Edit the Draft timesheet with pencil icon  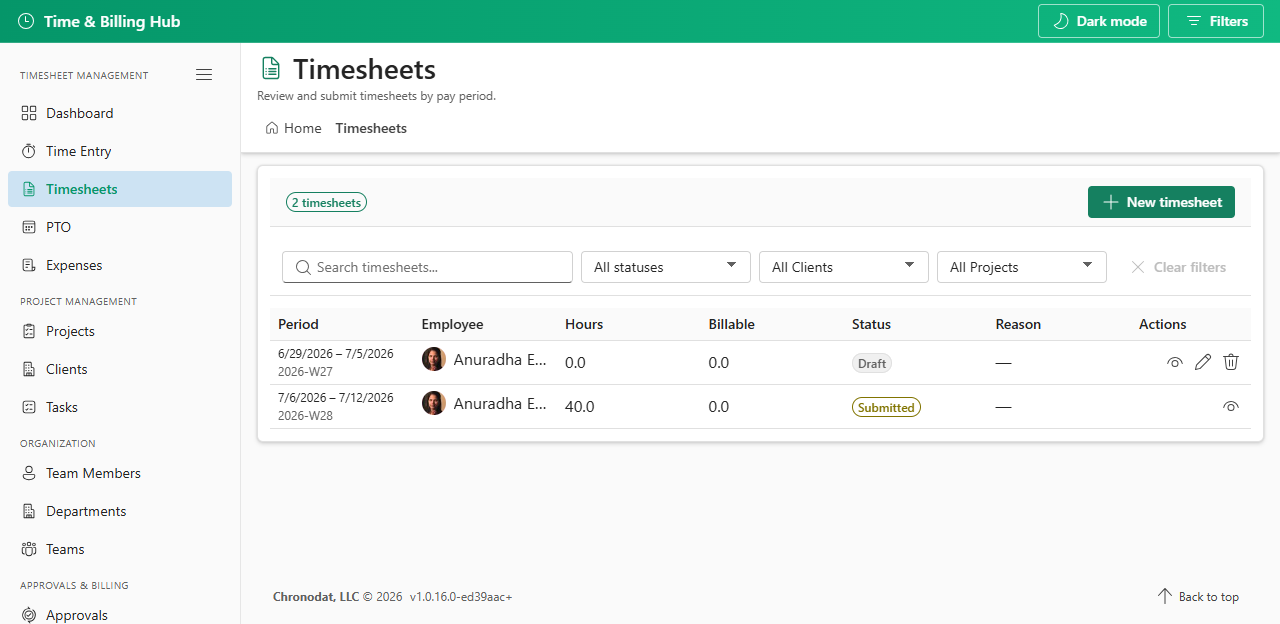pyautogui.click(x=1203, y=362)
